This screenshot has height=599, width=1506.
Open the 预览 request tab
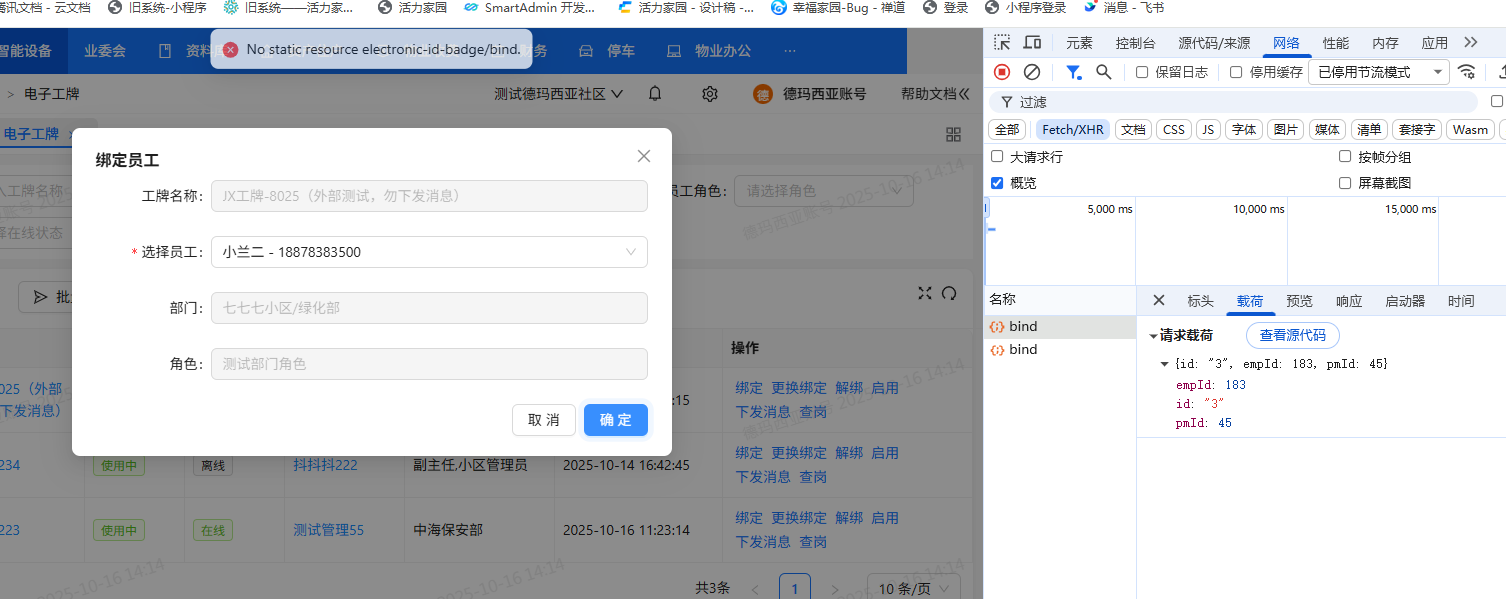pos(1299,301)
